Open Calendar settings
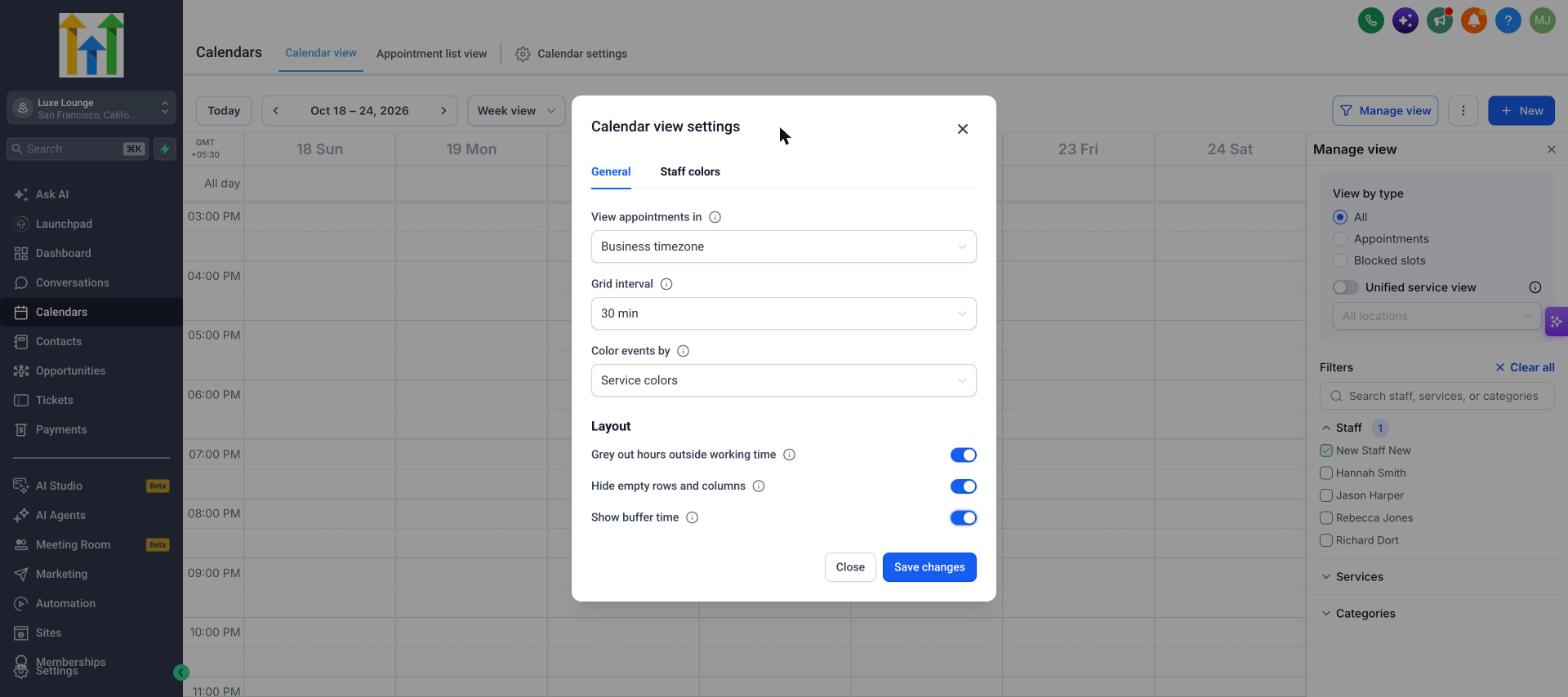This screenshot has width=1568, height=697. (x=571, y=54)
